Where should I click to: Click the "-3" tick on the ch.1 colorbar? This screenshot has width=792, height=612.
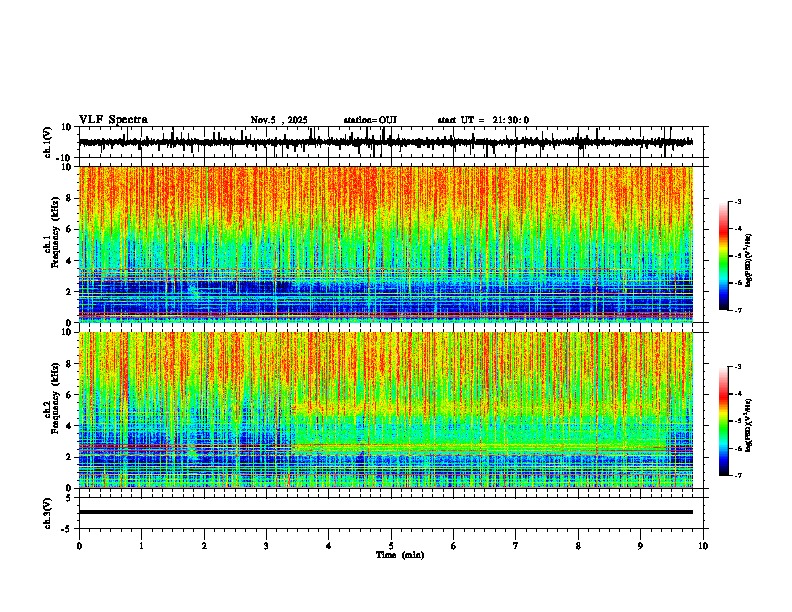738,201
